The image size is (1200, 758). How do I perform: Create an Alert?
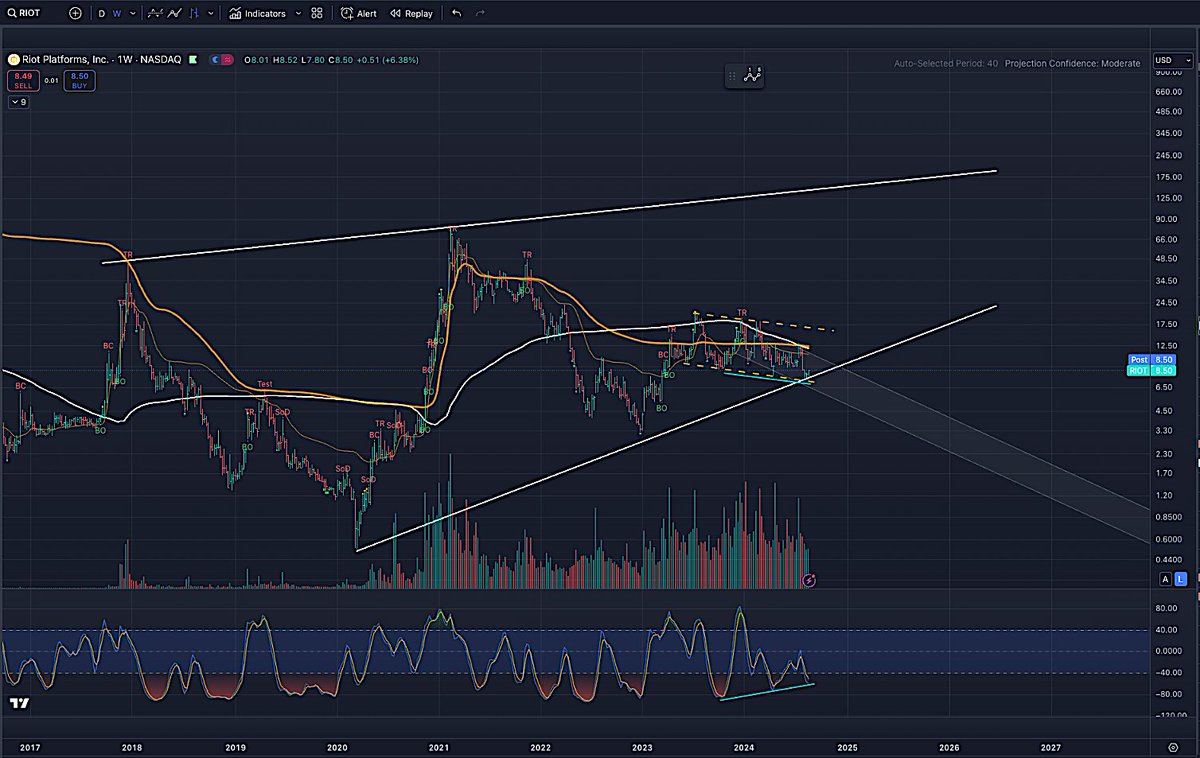coord(359,14)
